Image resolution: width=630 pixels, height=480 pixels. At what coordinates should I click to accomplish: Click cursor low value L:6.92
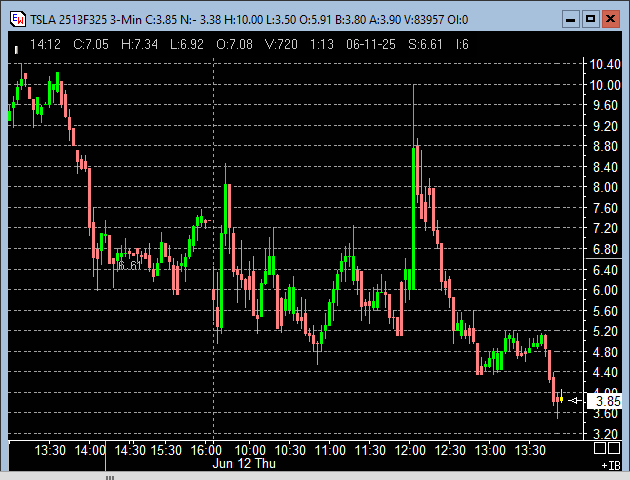point(187,44)
